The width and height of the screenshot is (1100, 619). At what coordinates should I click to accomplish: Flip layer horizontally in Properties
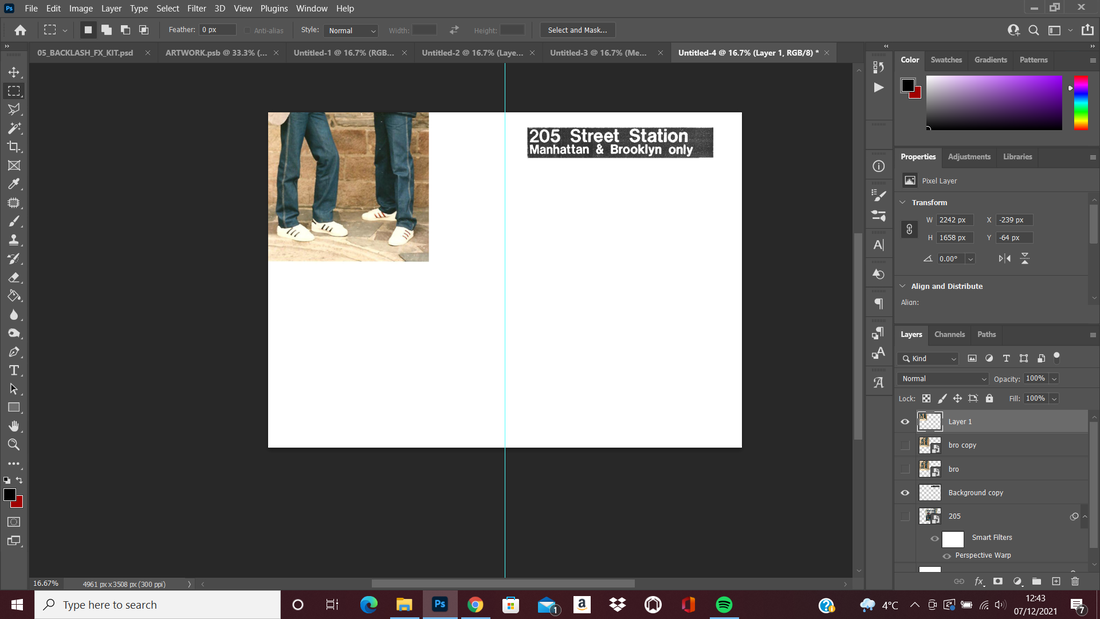coord(1005,258)
